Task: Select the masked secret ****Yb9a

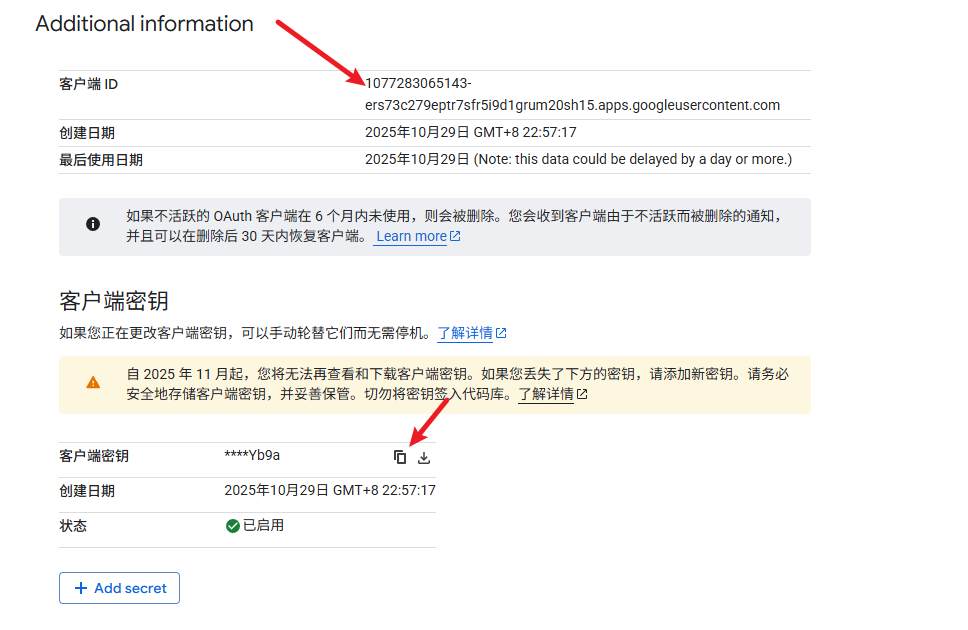Action: point(252,456)
